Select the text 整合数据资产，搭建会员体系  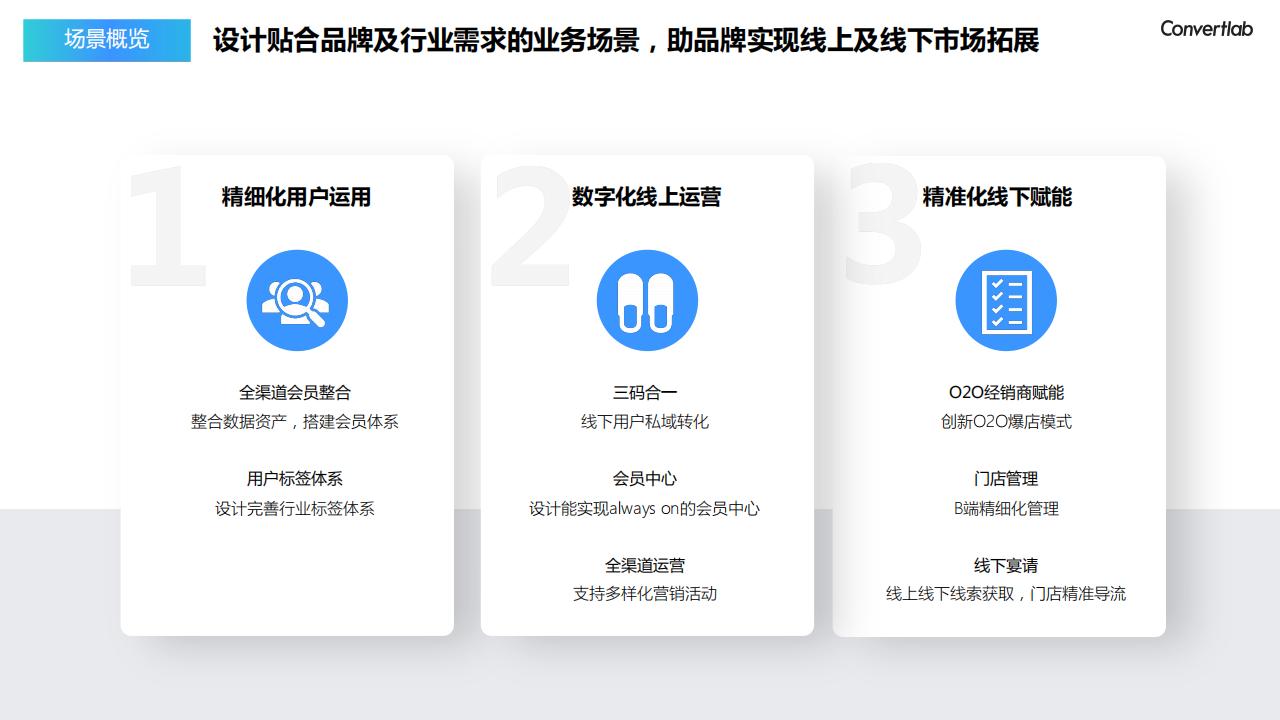[x=295, y=422]
